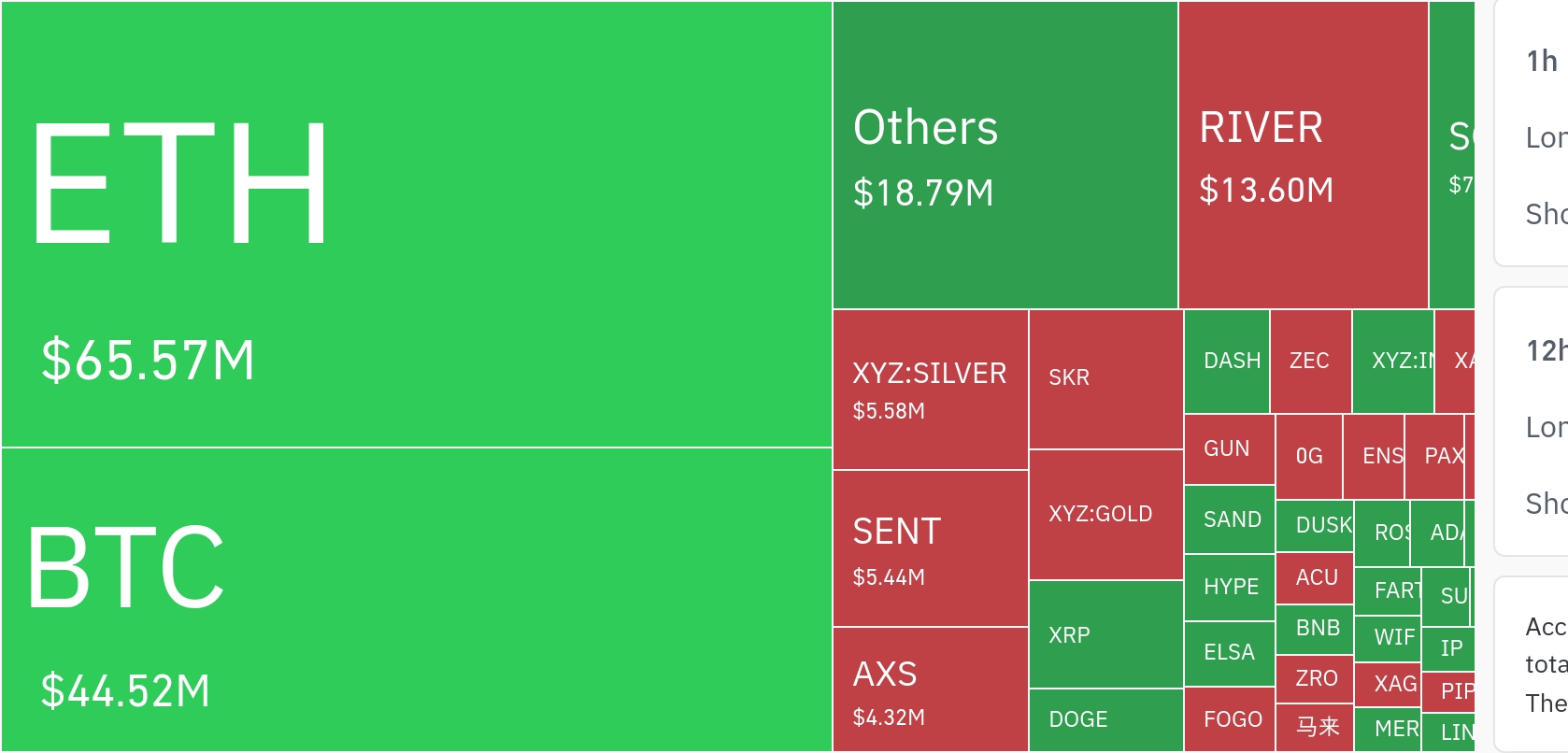Choose the green BNB cell
Viewport: 1568px width, 753px height.
1315,628
